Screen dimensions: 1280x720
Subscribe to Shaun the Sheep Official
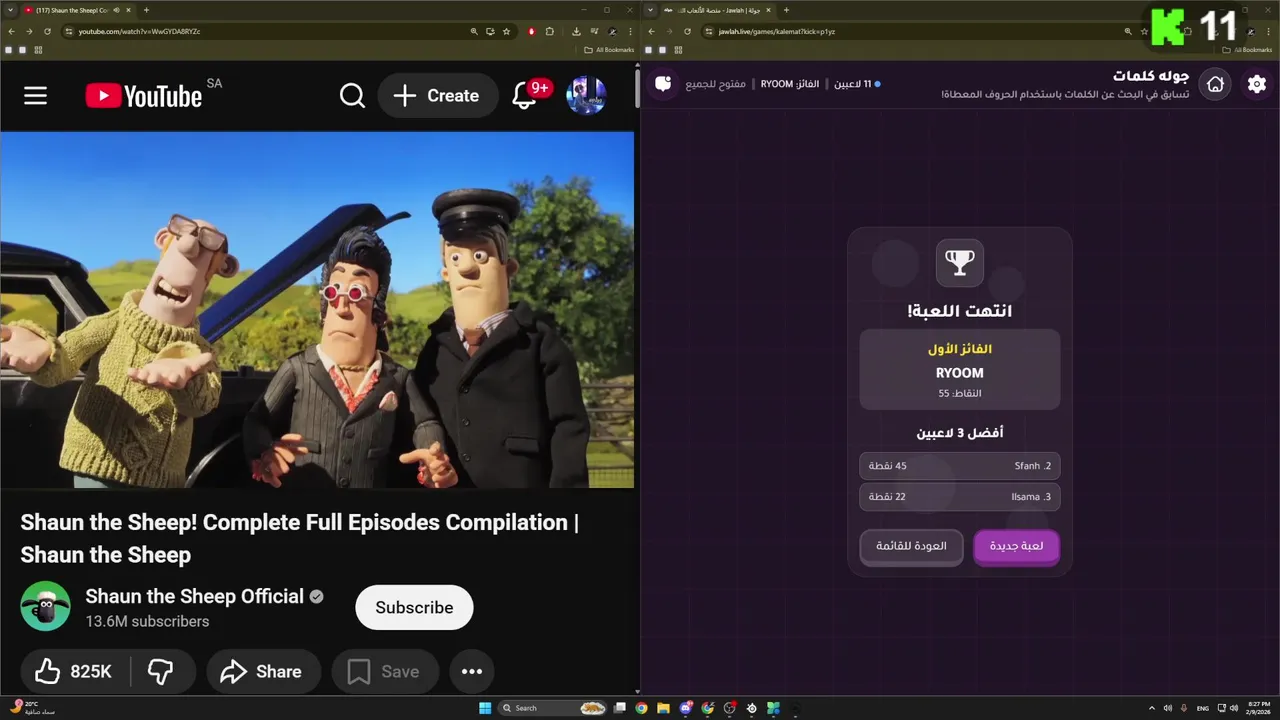[414, 607]
